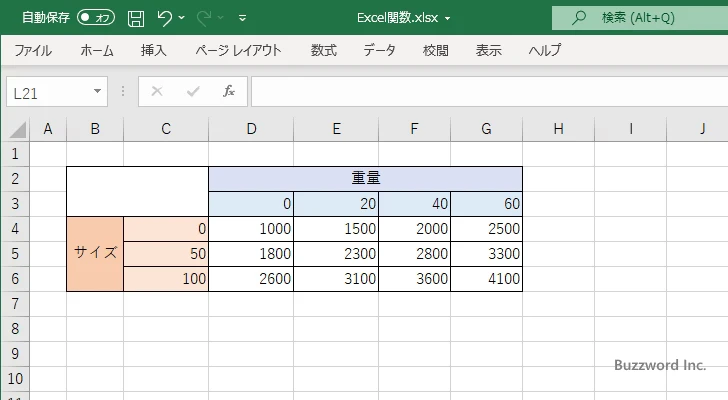Click the Save icon in title bar
The width and height of the screenshot is (728, 400).
[136, 18]
